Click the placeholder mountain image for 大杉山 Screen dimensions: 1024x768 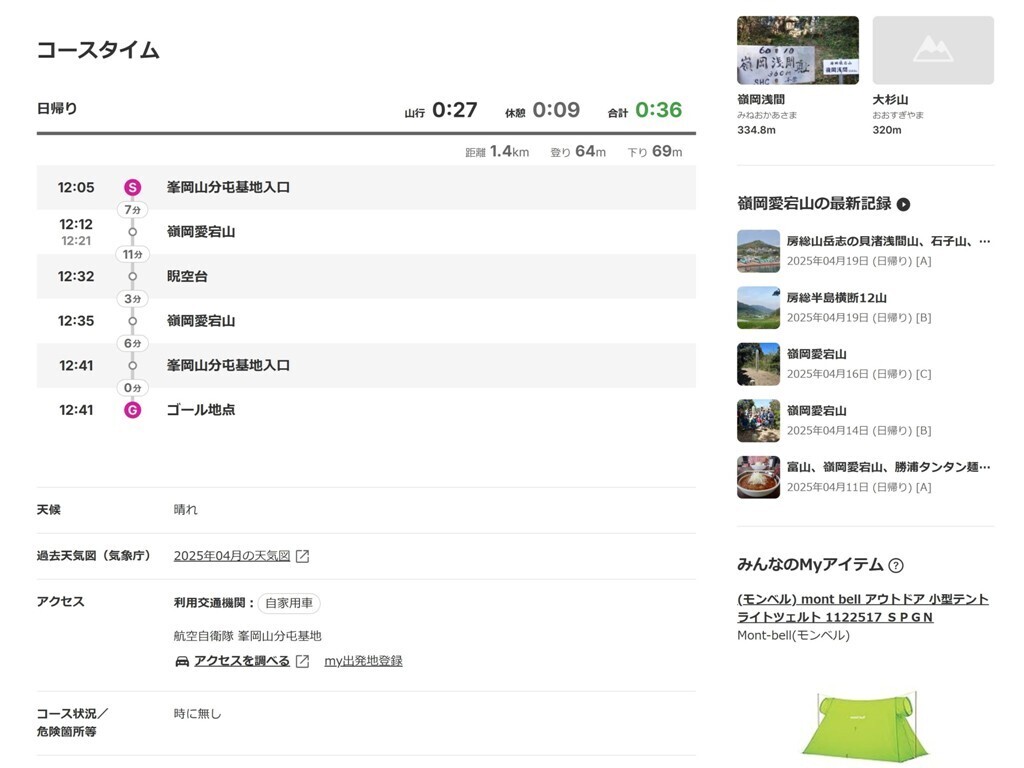click(933, 50)
